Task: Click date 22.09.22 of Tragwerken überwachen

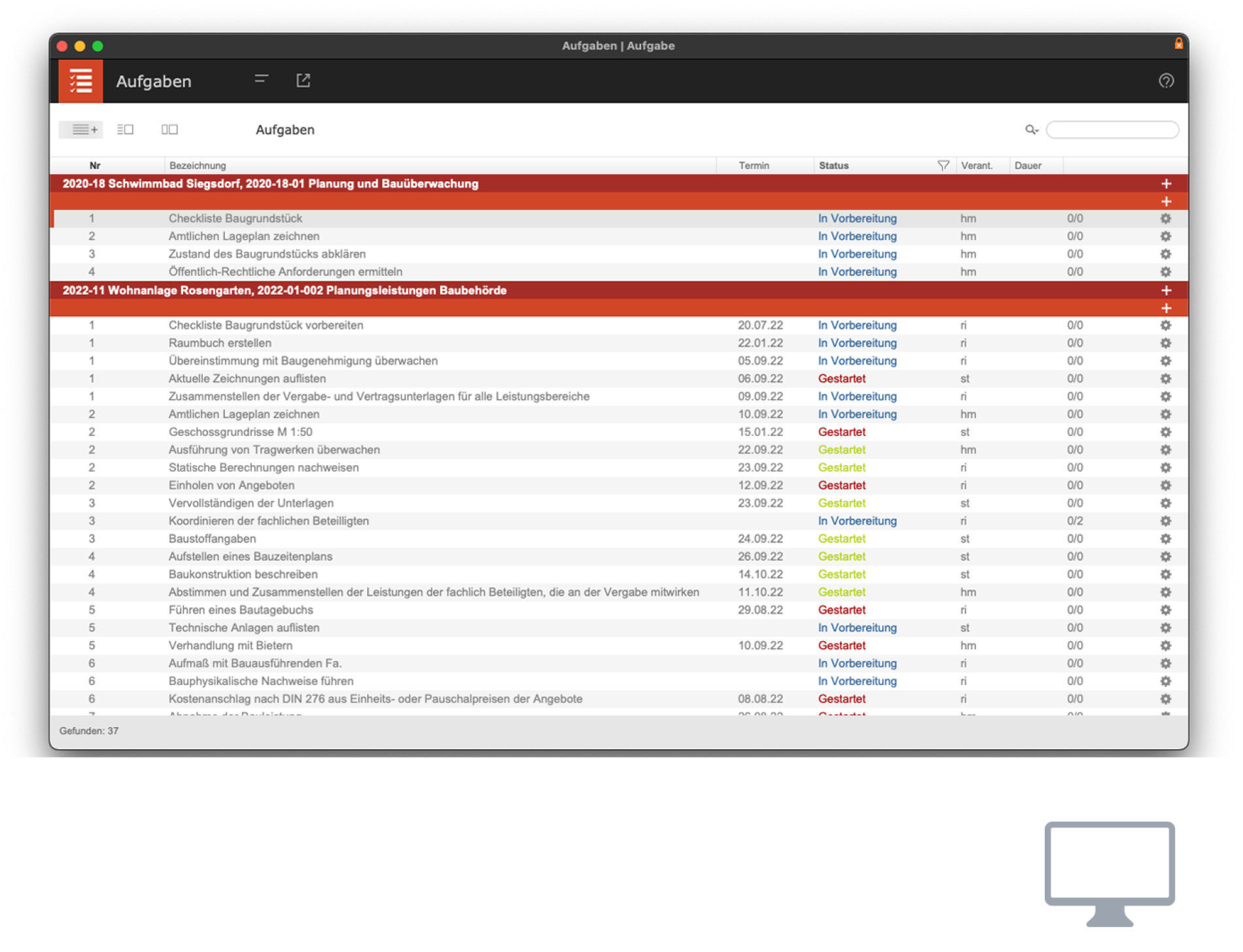Action: click(760, 450)
